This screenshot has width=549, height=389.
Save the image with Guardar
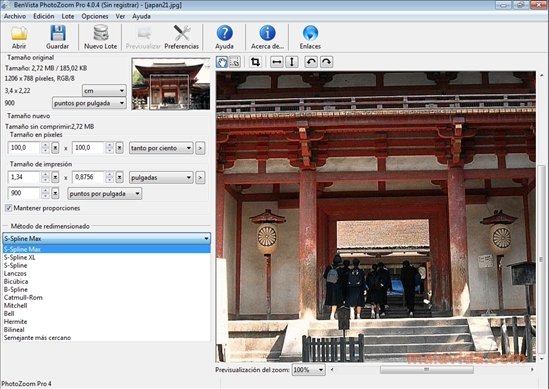point(57,37)
